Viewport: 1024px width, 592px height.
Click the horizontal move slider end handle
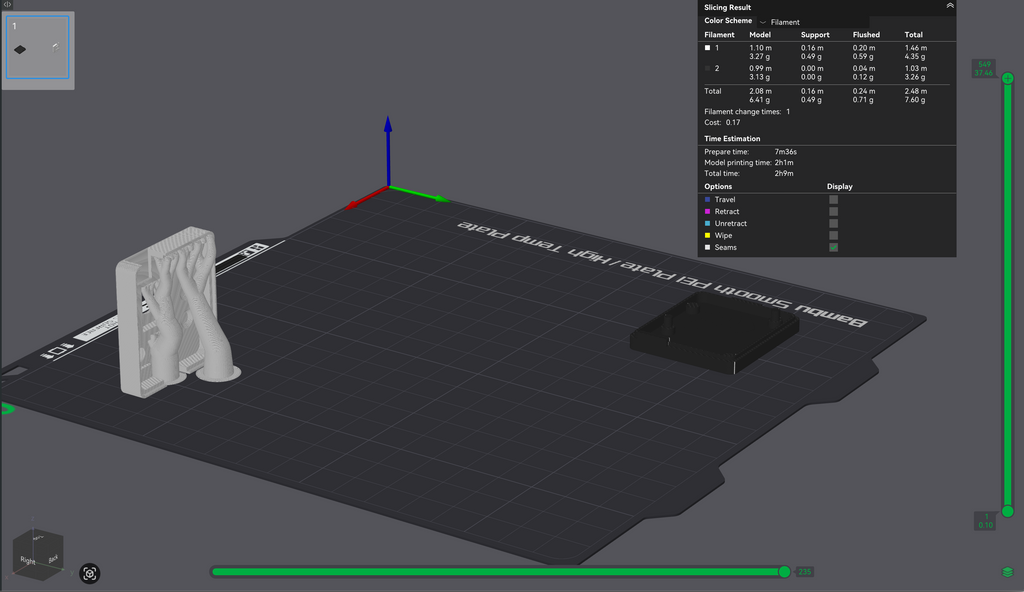(784, 572)
